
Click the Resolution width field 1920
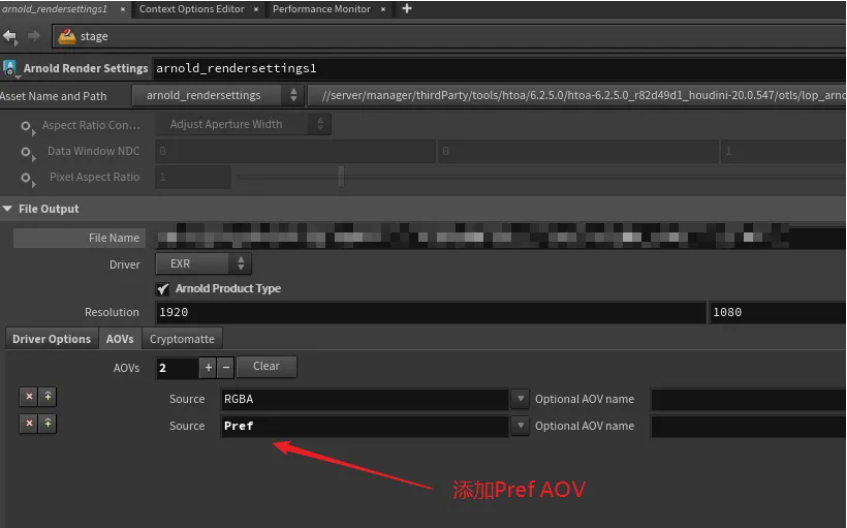tap(431, 312)
